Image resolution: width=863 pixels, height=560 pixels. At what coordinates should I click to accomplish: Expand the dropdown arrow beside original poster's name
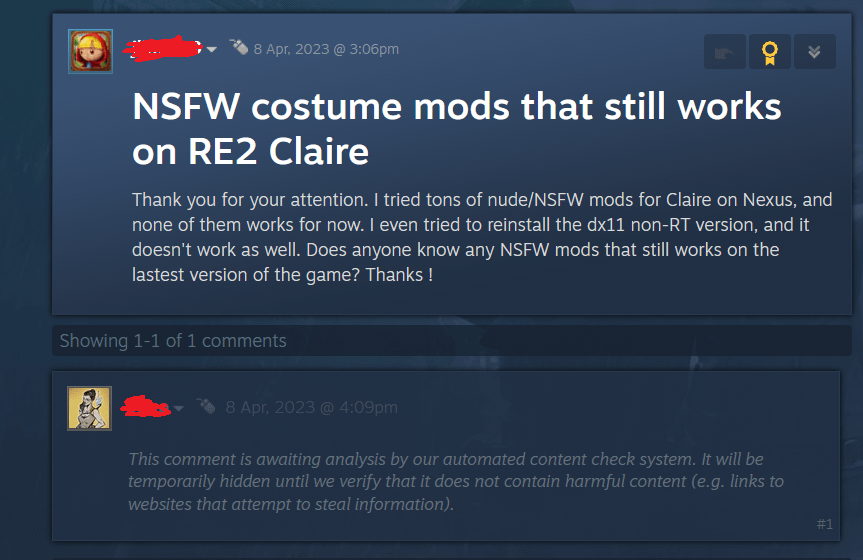[212, 50]
